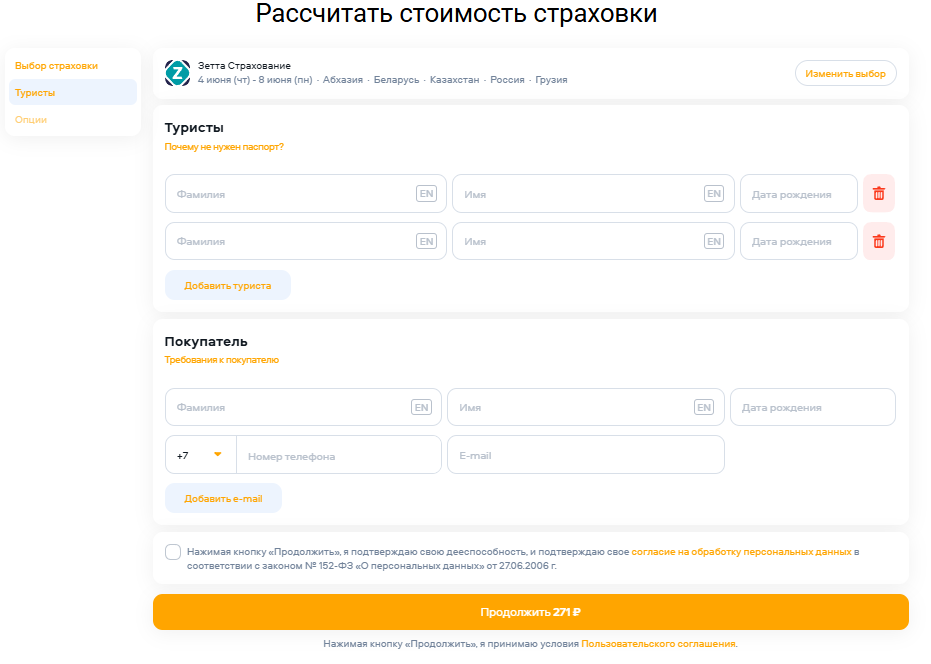Click the Номер телефона input field
Image resolution: width=931 pixels, height=664 pixels.
(x=338, y=455)
